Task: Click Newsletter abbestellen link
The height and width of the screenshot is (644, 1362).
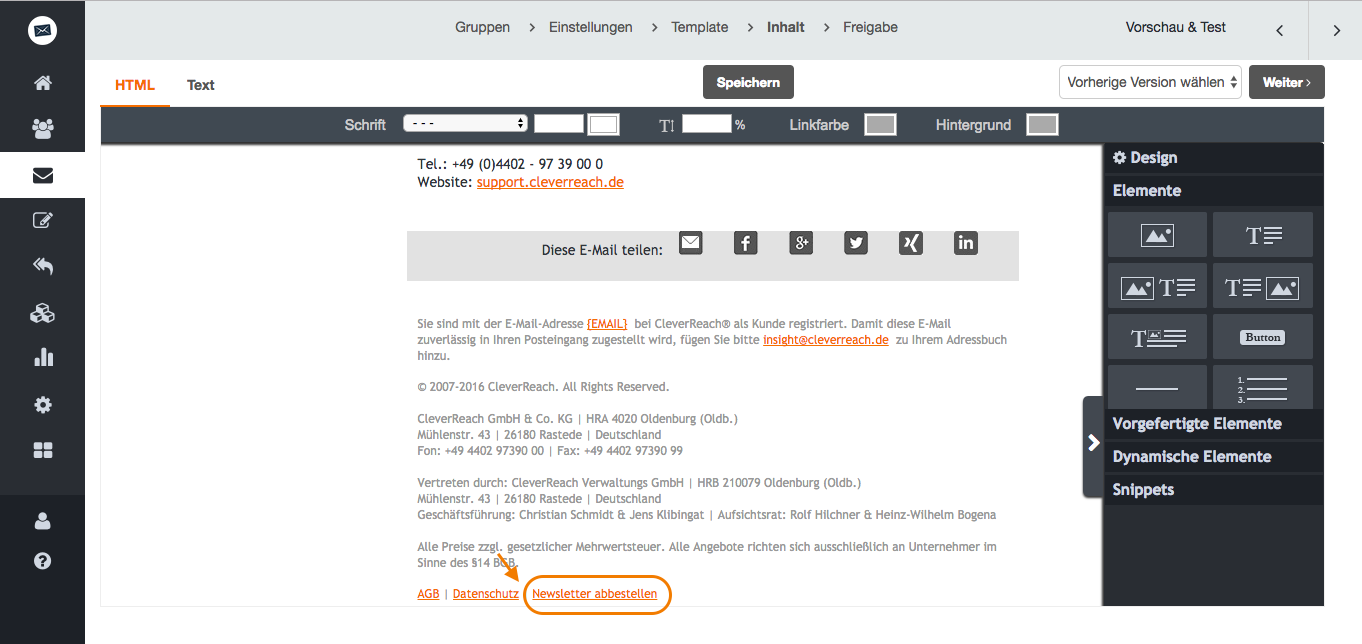Action: (595, 594)
